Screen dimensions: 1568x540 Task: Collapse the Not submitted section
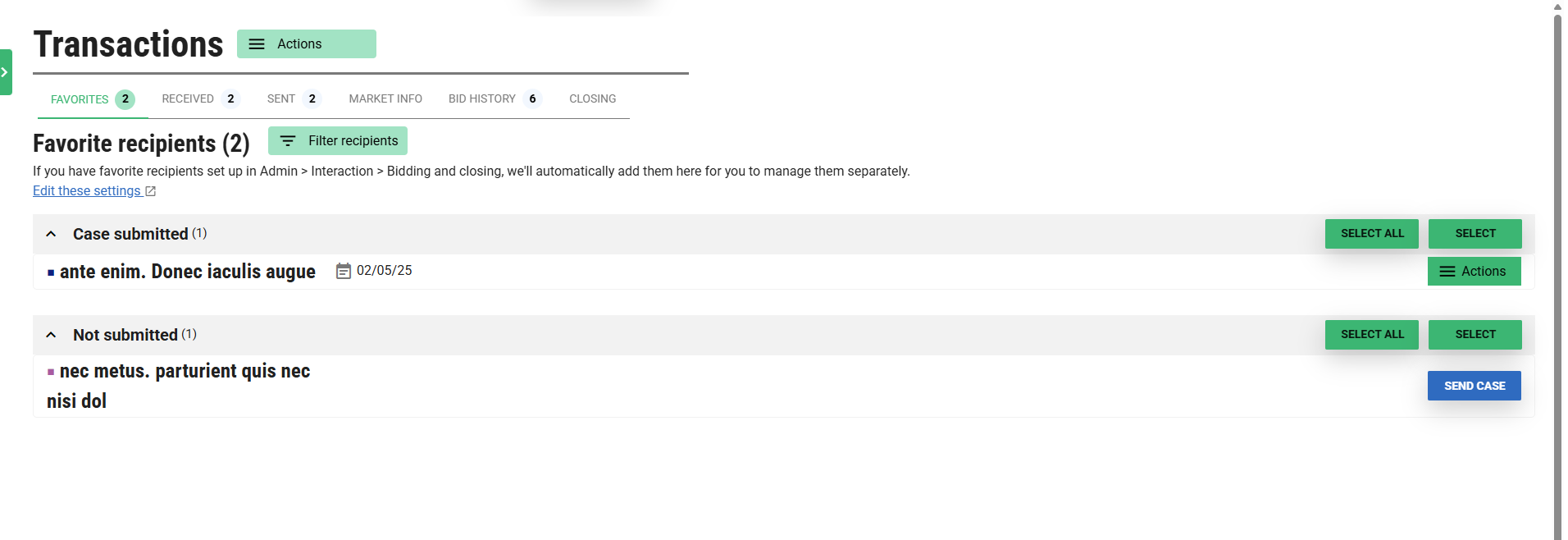[x=51, y=335]
